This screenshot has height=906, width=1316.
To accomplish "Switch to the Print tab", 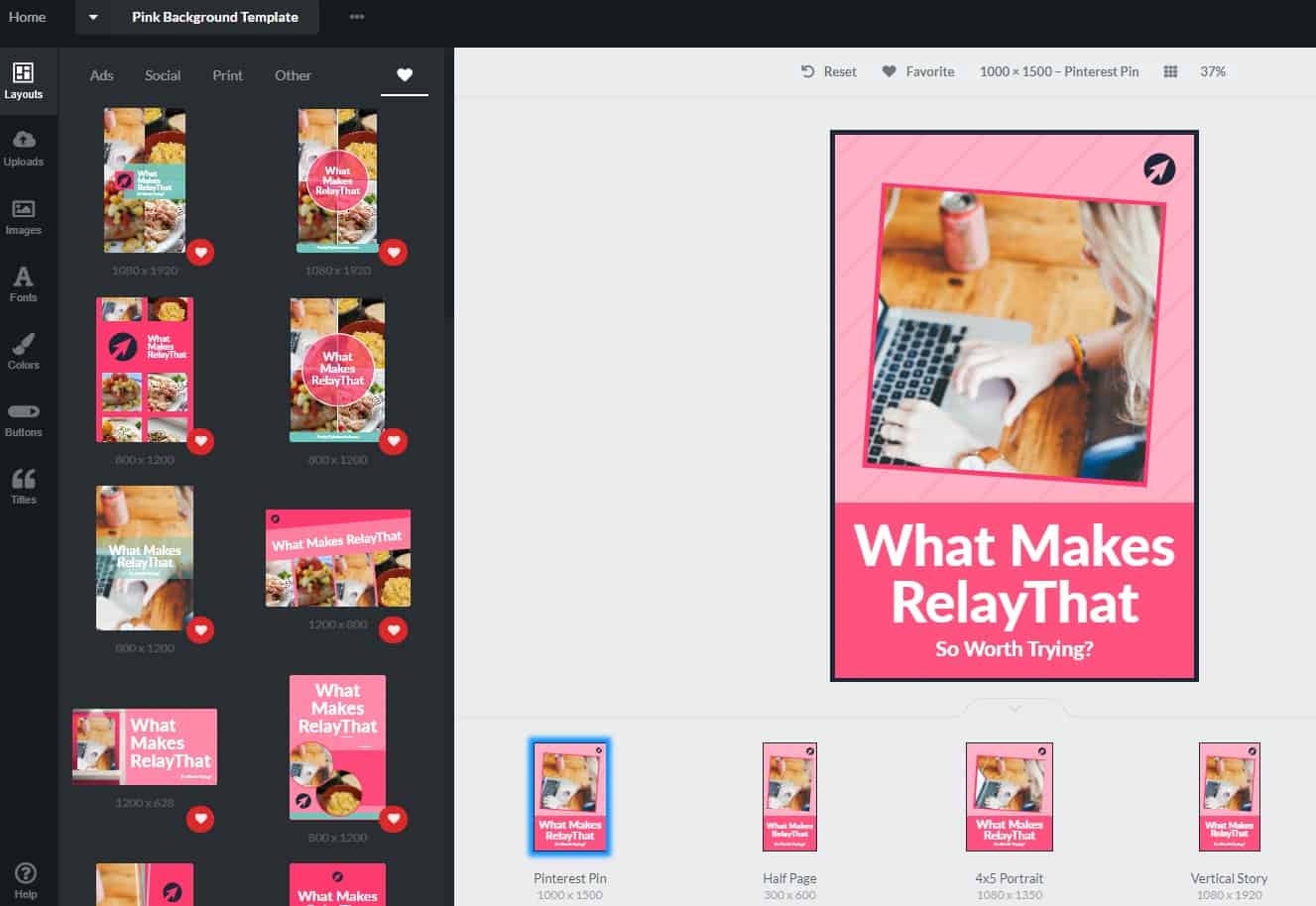I will coord(227,75).
